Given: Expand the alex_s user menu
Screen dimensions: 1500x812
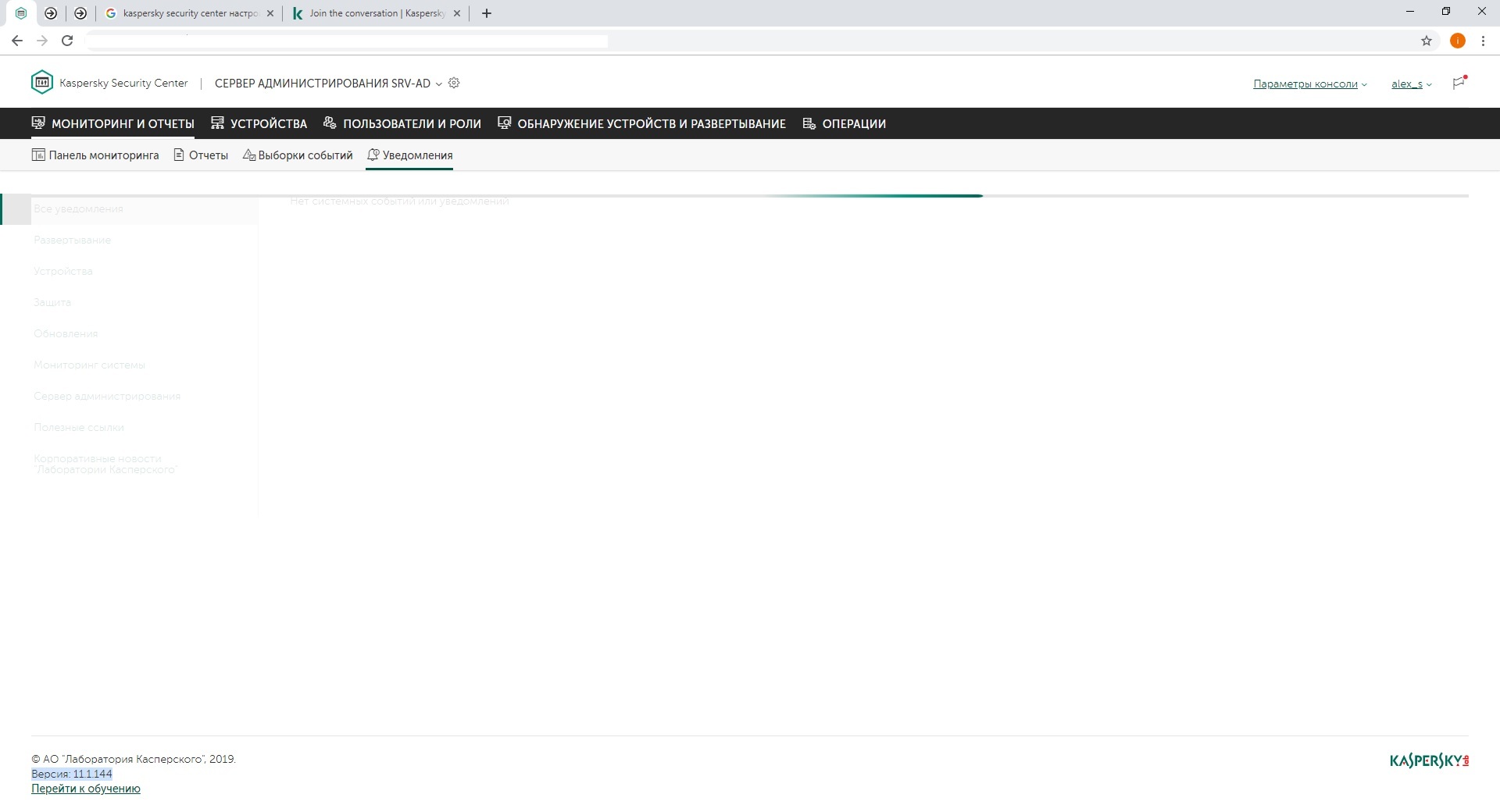Looking at the screenshot, I should pos(1411,84).
